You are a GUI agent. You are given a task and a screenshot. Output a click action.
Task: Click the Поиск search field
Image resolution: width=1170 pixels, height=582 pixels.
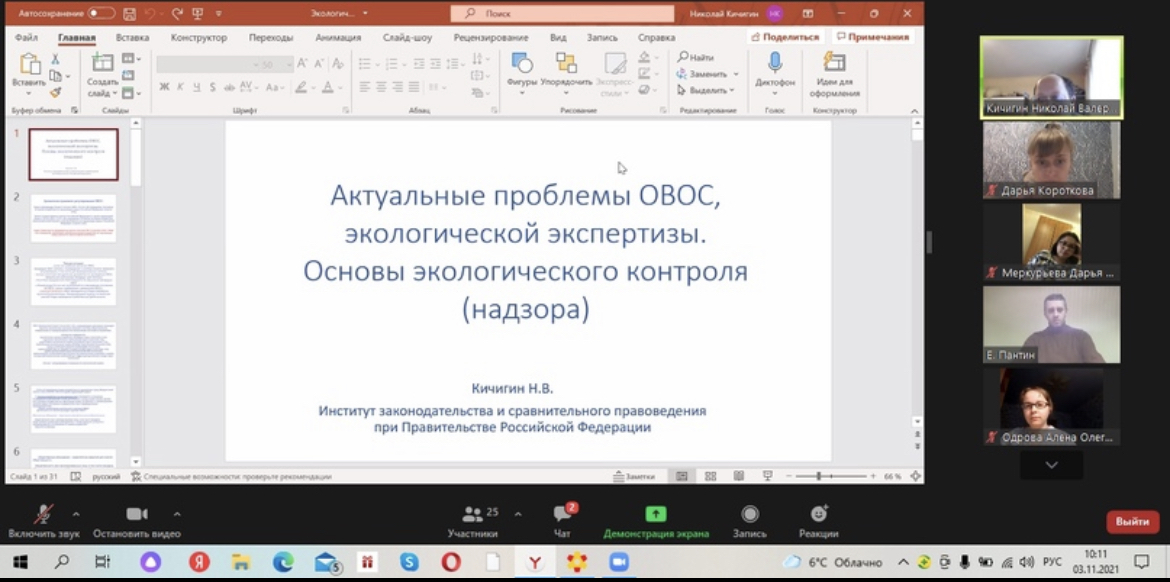[x=562, y=13]
